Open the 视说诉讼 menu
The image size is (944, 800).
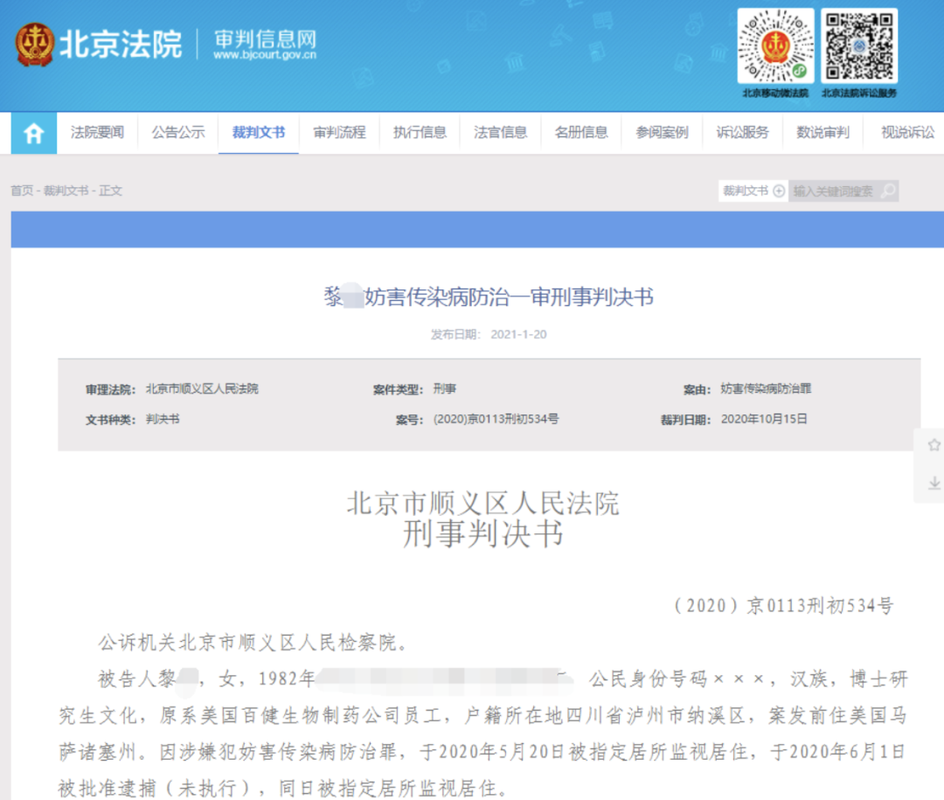click(x=907, y=132)
